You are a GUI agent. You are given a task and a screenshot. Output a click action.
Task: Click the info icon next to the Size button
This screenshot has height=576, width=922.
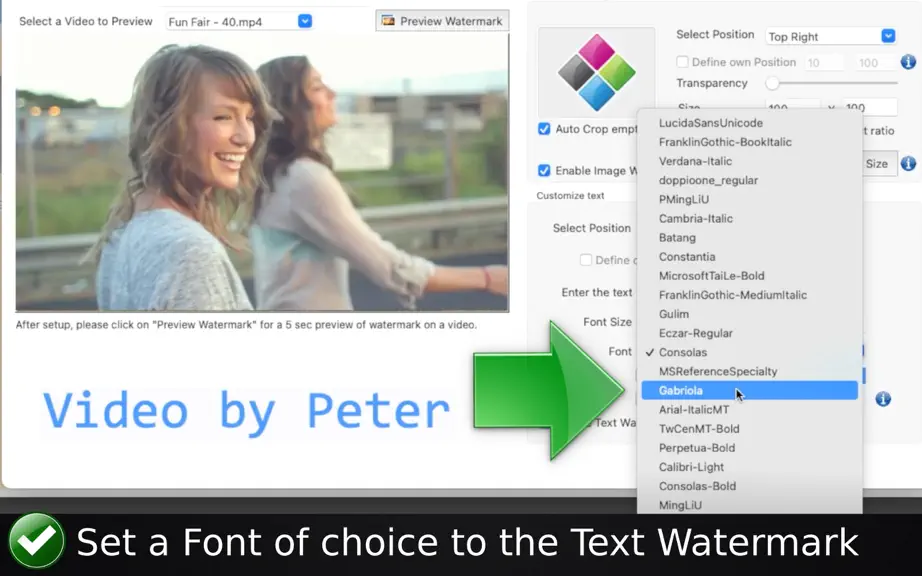908,163
